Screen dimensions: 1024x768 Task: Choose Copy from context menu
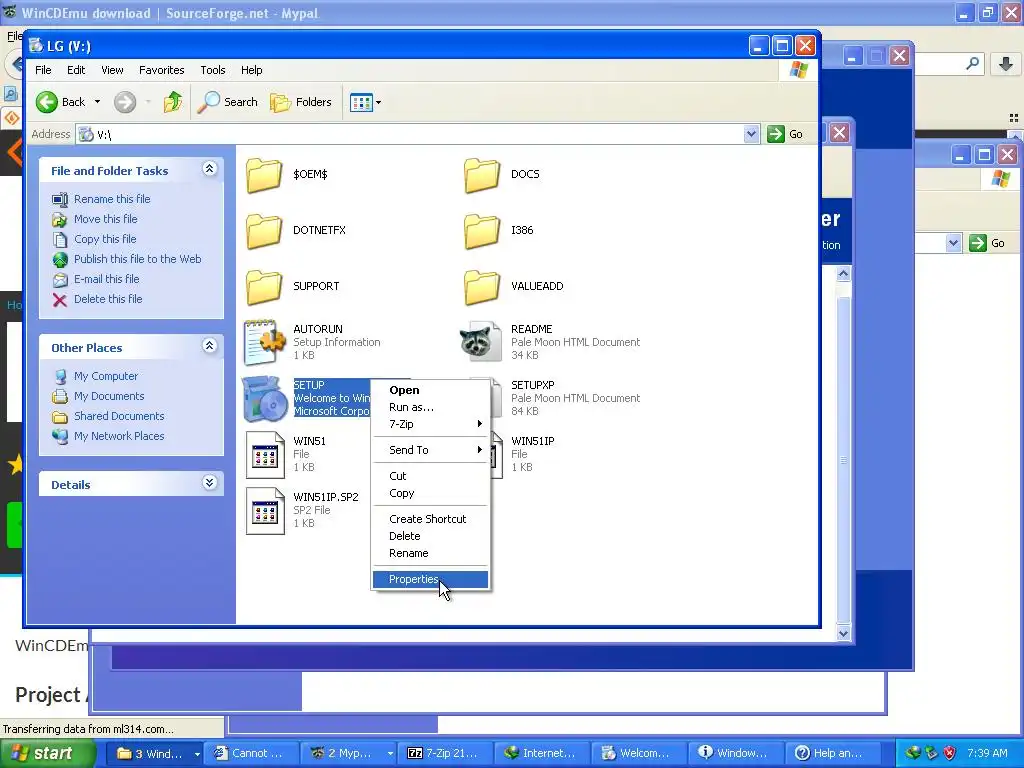[430, 493]
